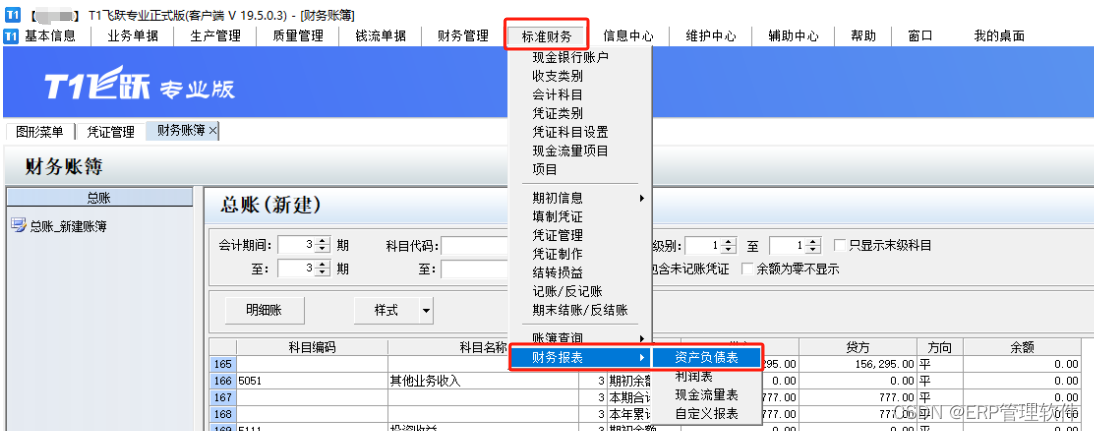Click the 余额 column header
This screenshot has width=1094, height=431.
(1021, 347)
